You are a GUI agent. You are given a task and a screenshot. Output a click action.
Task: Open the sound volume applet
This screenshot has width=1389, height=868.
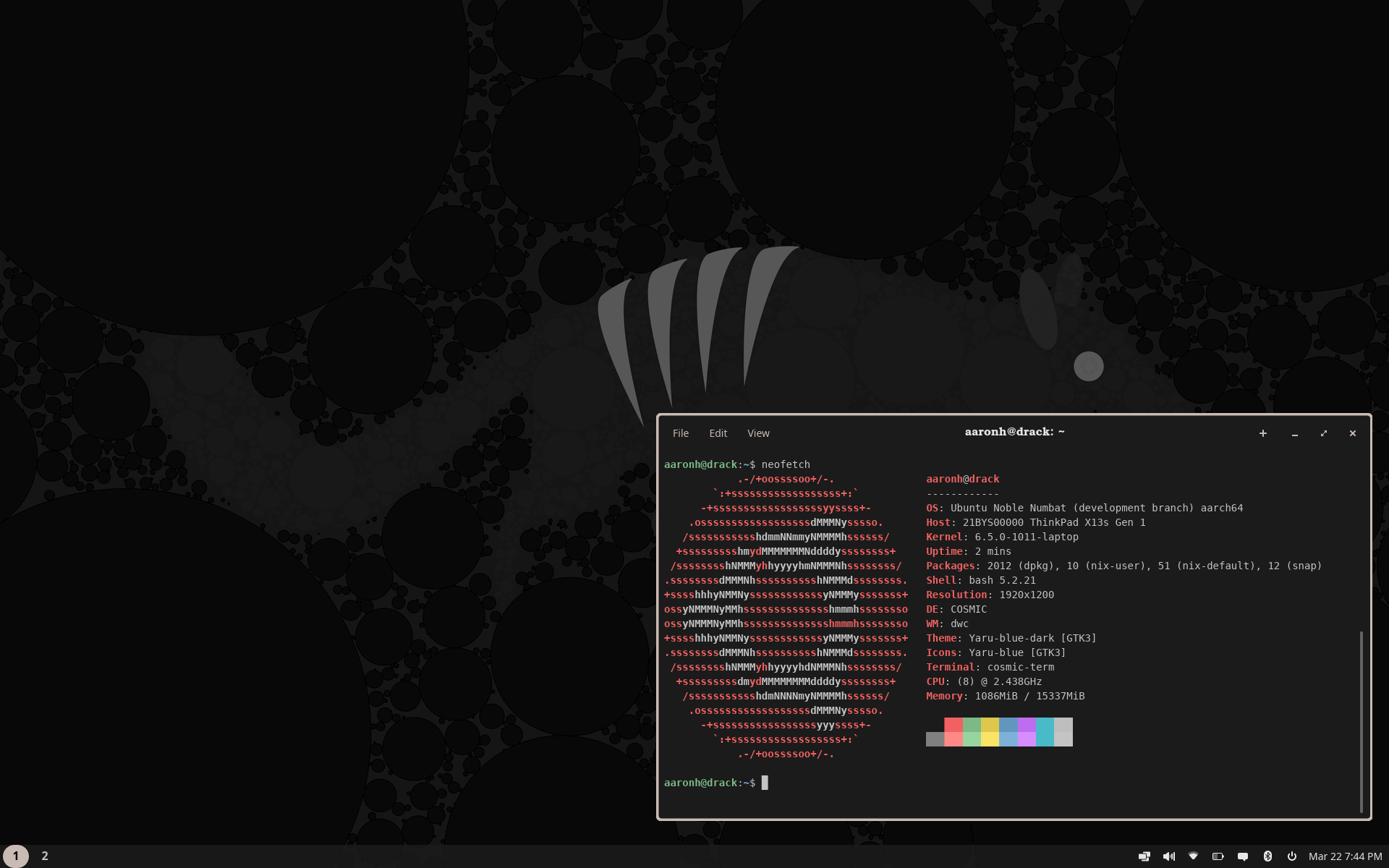coord(1168,856)
